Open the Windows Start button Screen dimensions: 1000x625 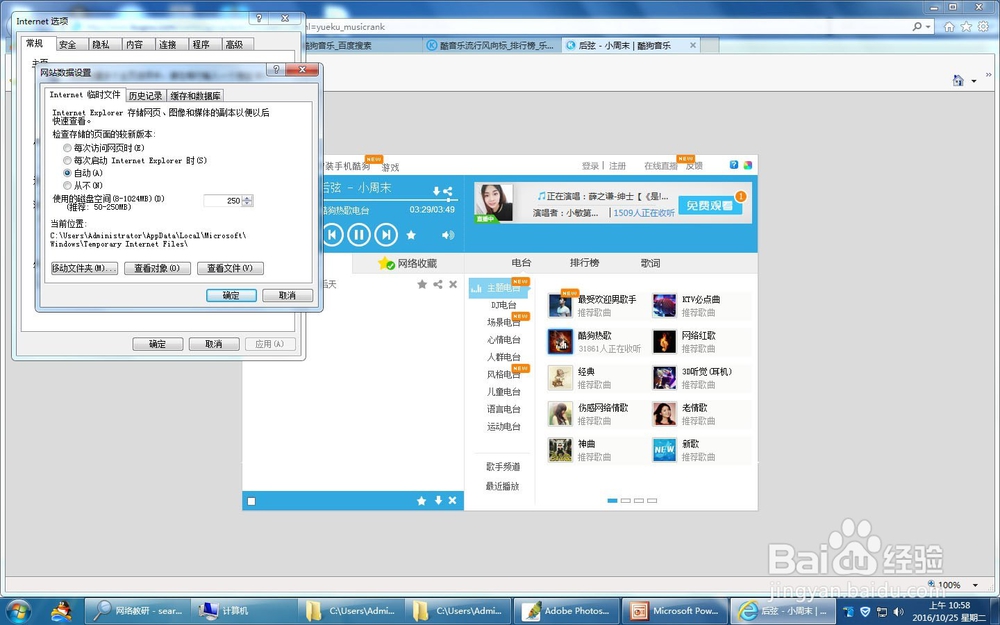click(18, 611)
